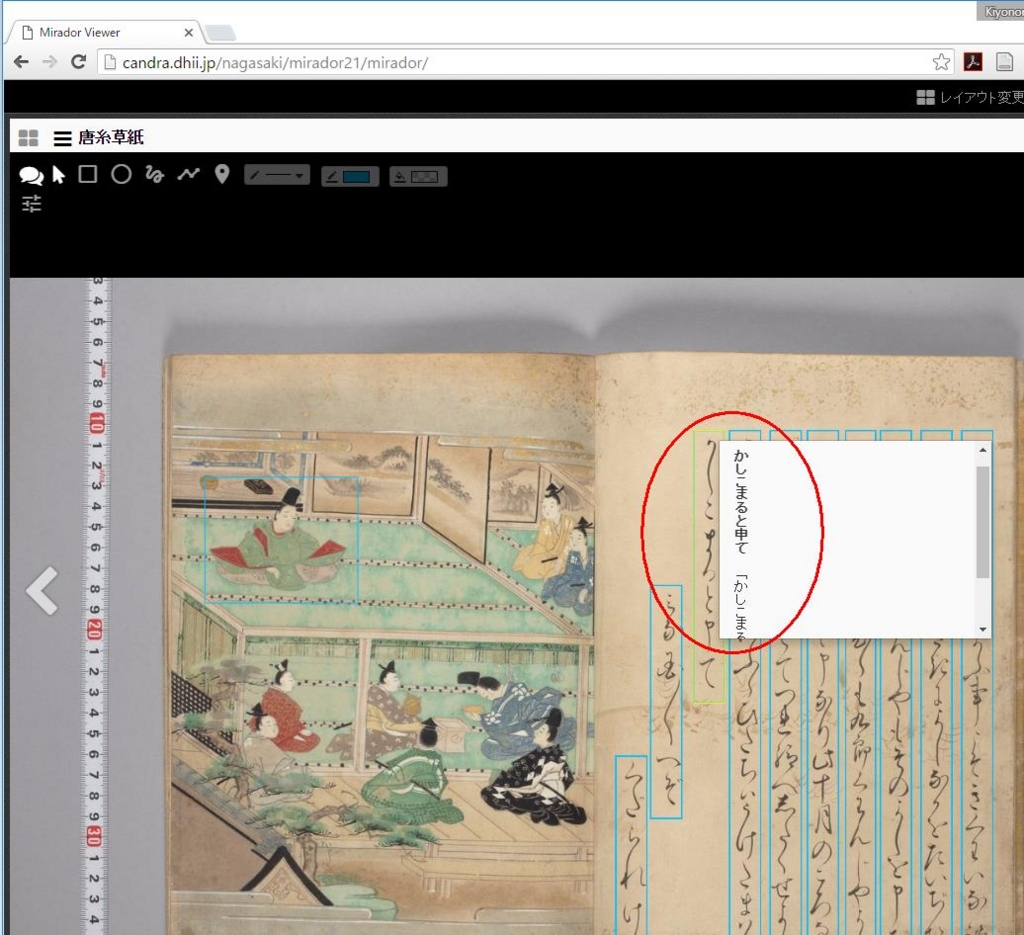Image resolution: width=1024 pixels, height=935 pixels.
Task: Click the レイアウト変更 layout button
Action: 970,97
